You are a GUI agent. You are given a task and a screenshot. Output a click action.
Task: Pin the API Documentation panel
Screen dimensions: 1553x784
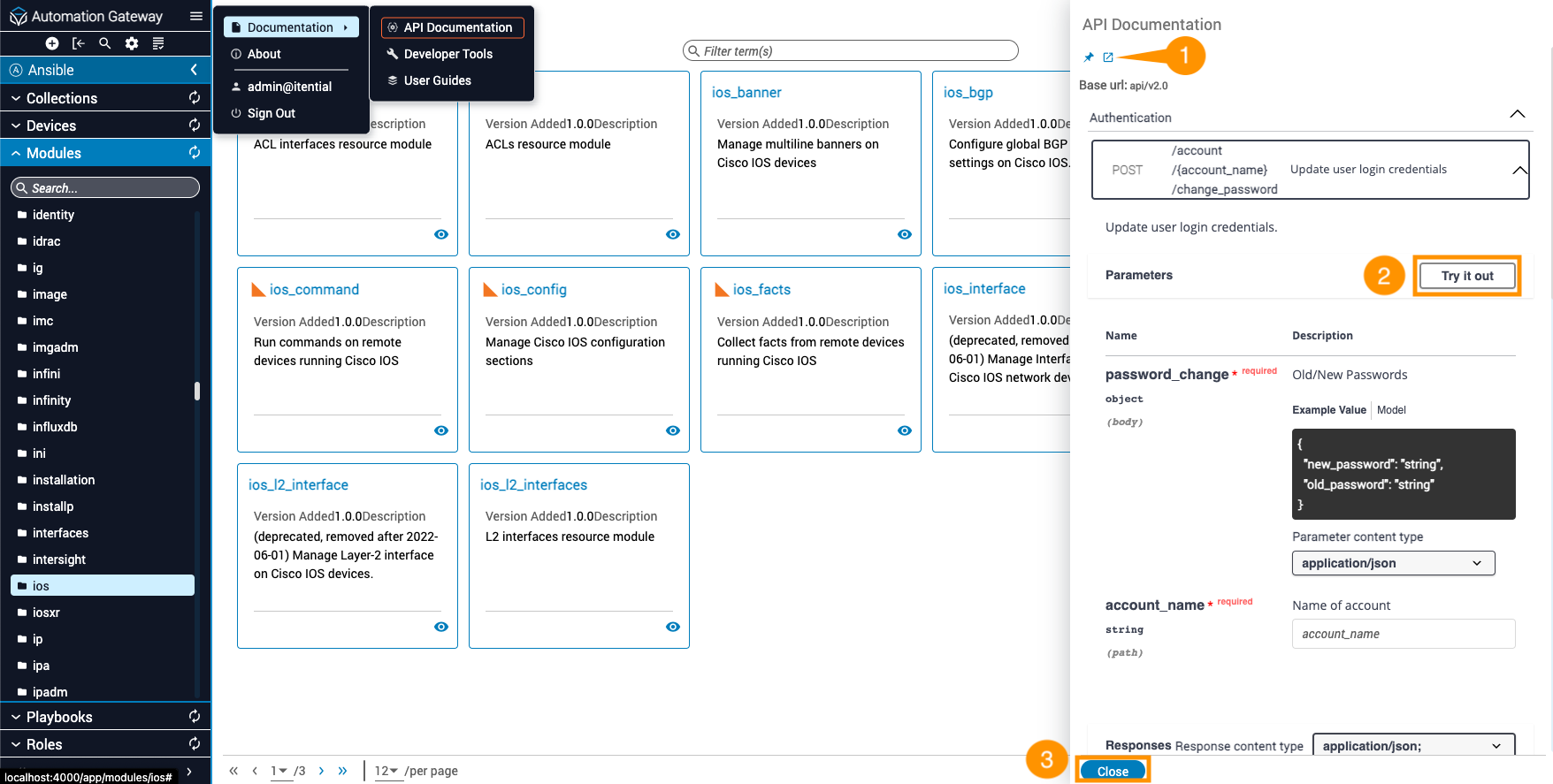pyautogui.click(x=1089, y=57)
